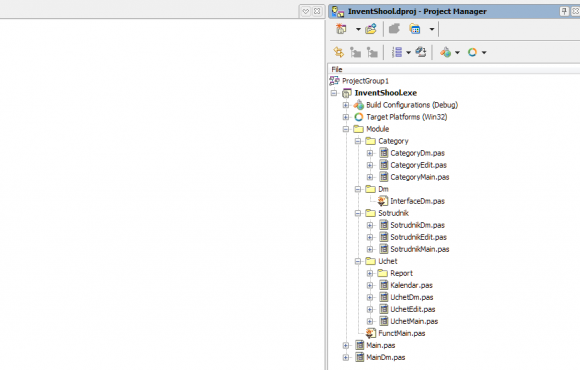The height and width of the screenshot is (370, 580).
Task: Click the target platforms circle icon
Action: click(472, 52)
